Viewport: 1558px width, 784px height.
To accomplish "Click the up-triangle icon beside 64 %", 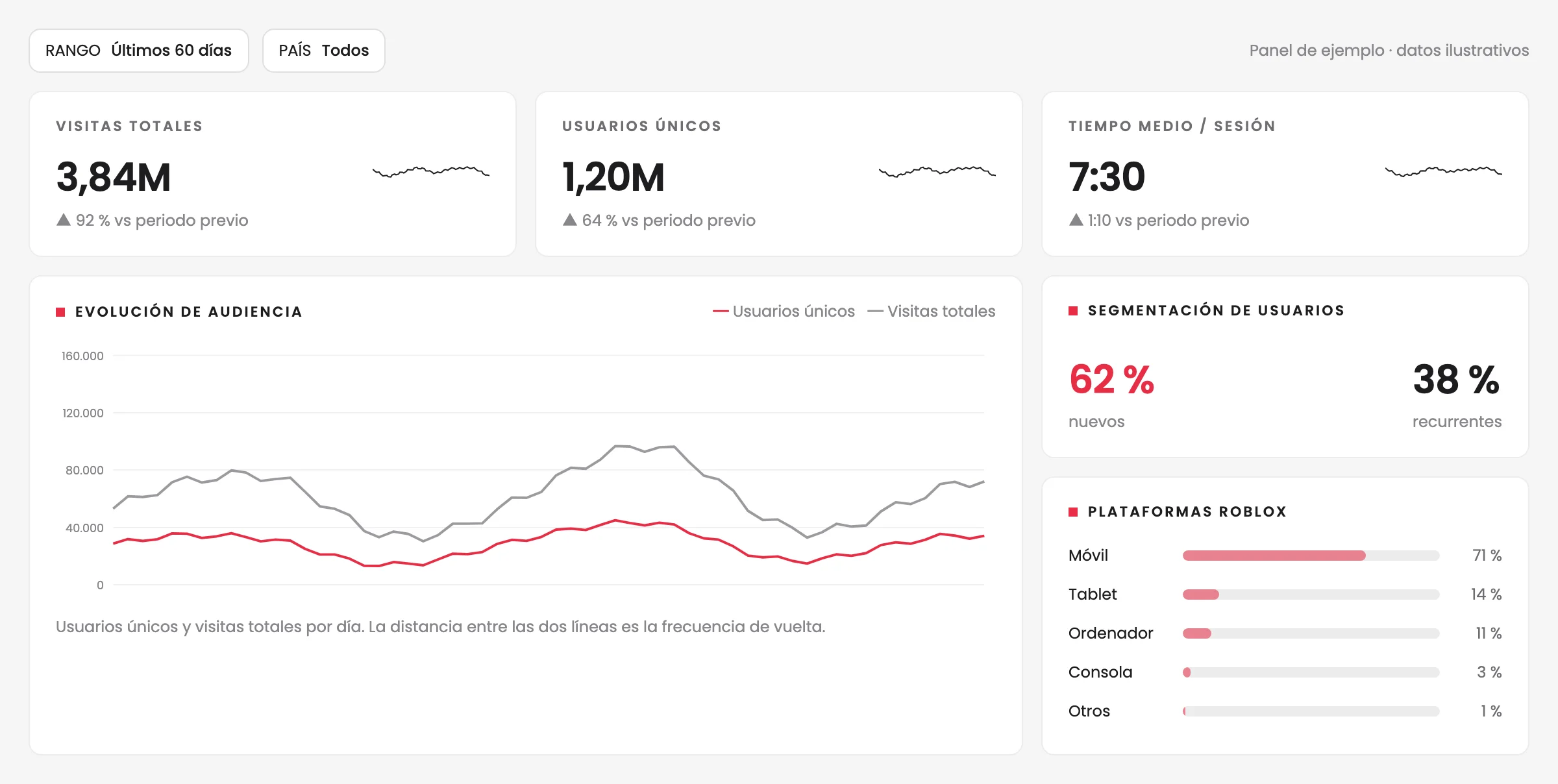I will [x=570, y=220].
